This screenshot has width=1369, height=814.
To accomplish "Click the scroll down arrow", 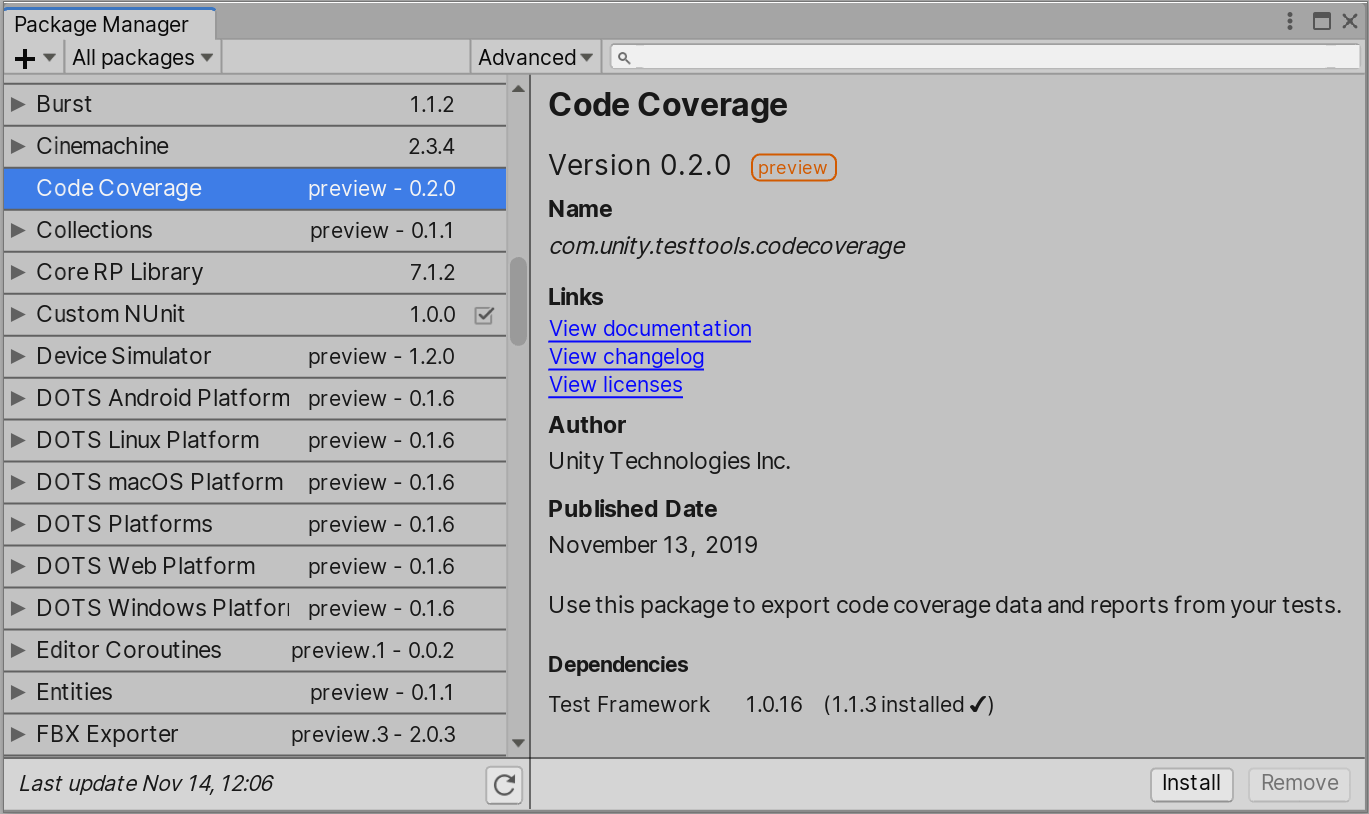I will point(518,743).
